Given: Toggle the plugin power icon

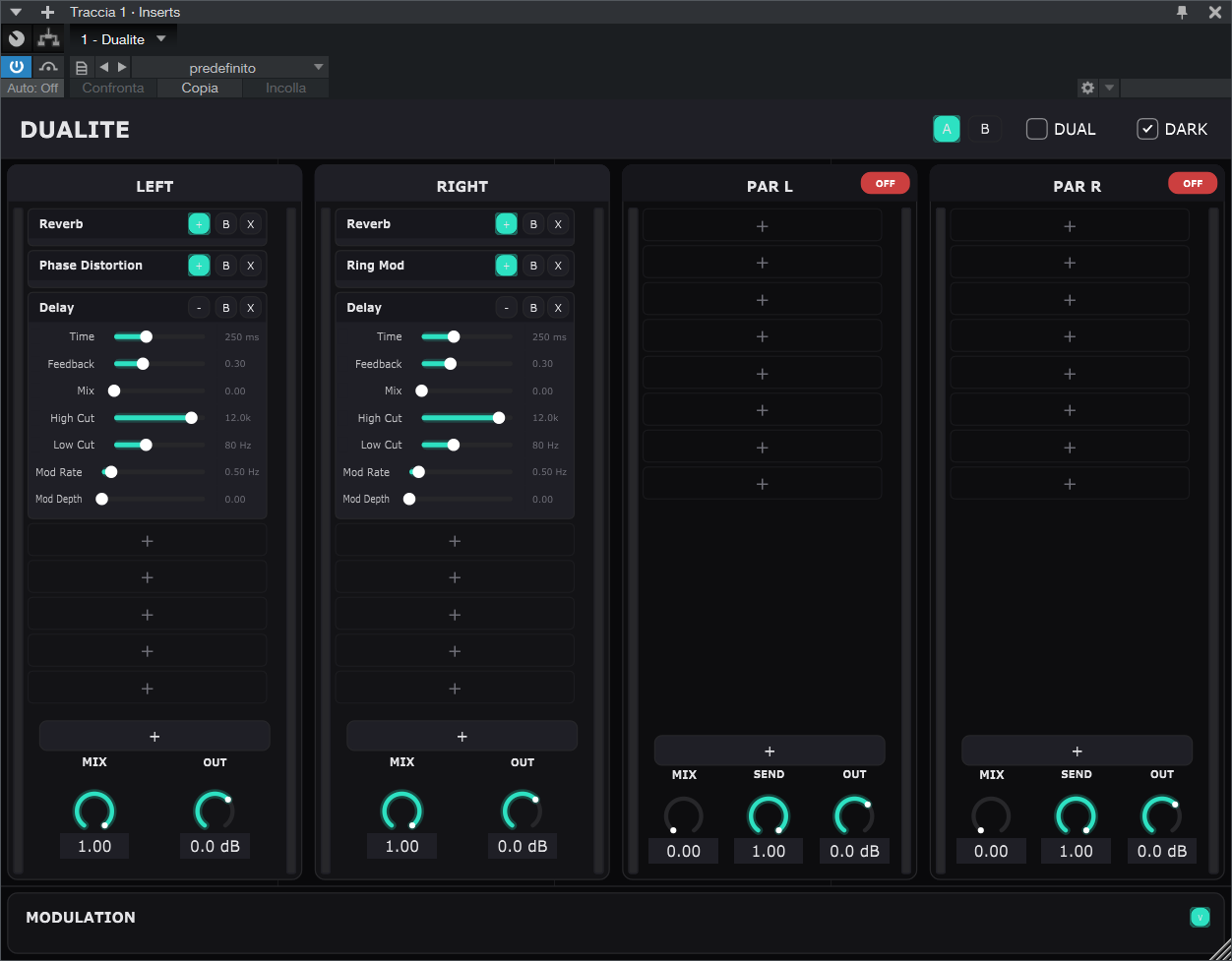Looking at the screenshot, I should 18,66.
